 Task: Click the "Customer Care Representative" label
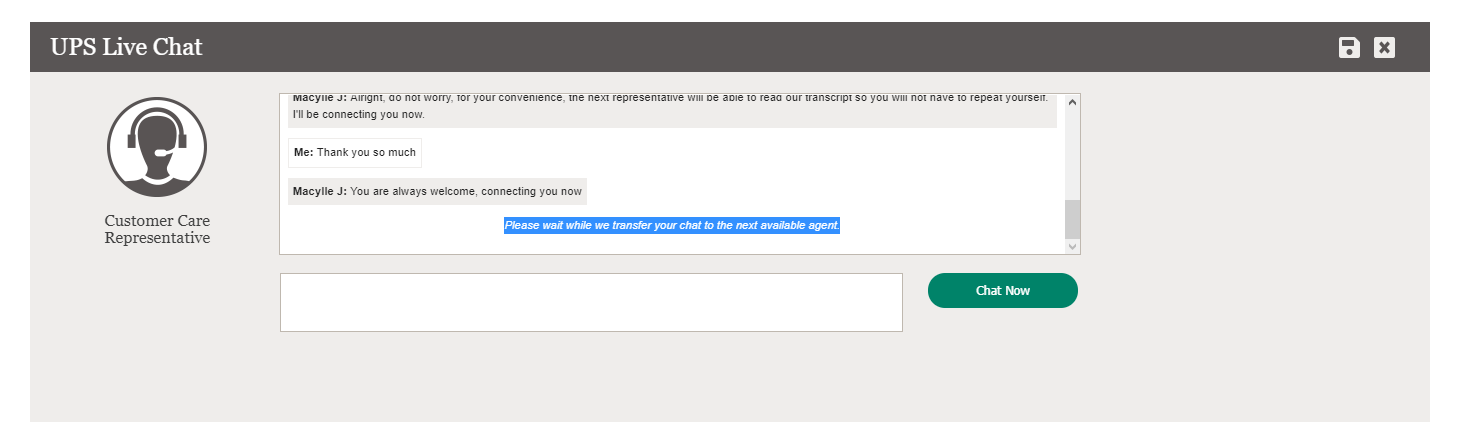pyautogui.click(x=157, y=229)
